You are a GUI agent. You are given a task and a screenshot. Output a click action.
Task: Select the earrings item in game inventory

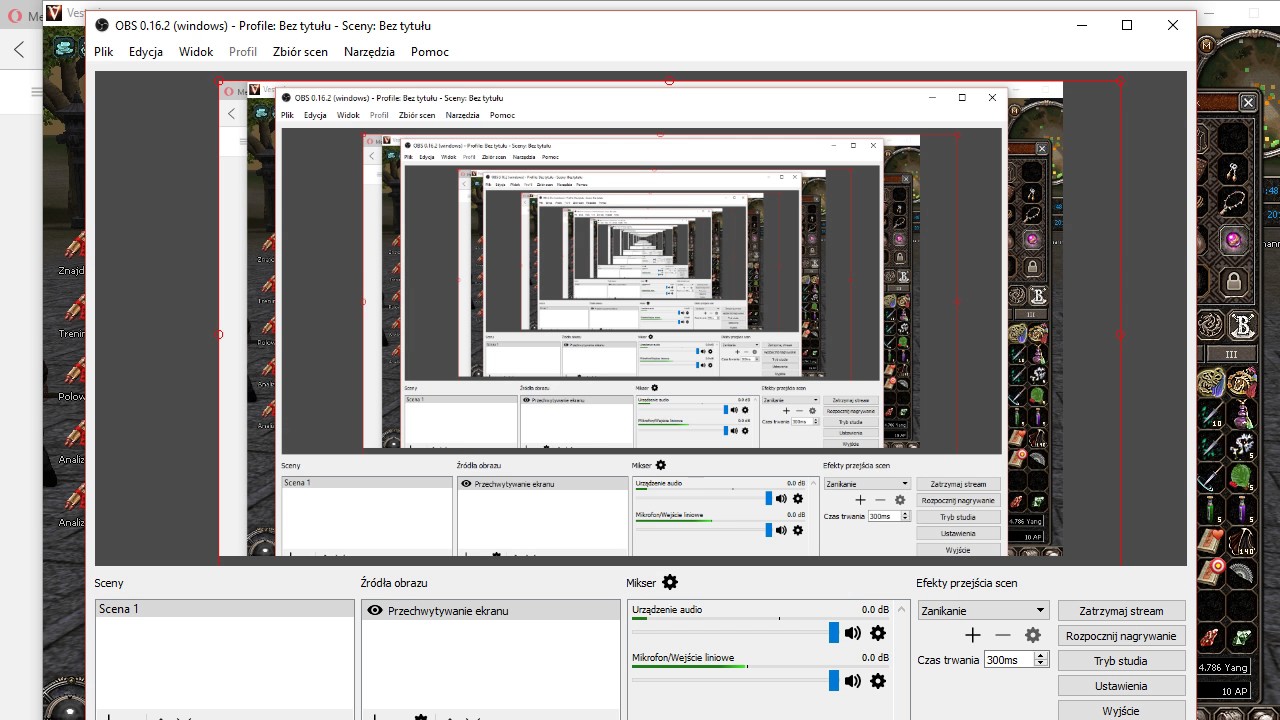1234,171
